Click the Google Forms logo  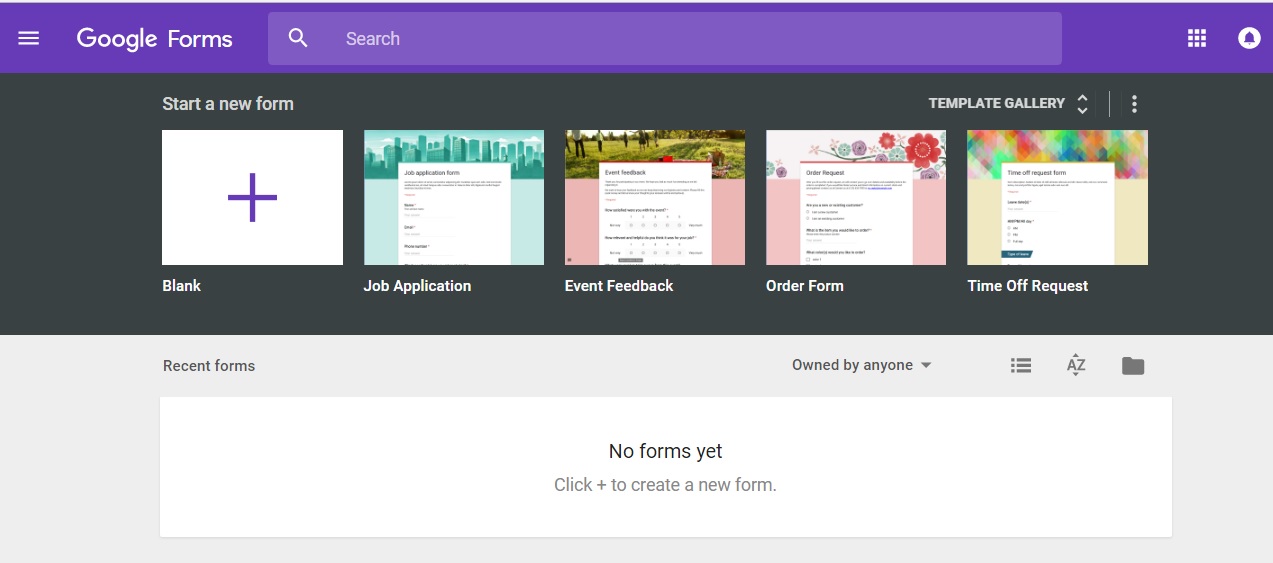[x=155, y=39]
